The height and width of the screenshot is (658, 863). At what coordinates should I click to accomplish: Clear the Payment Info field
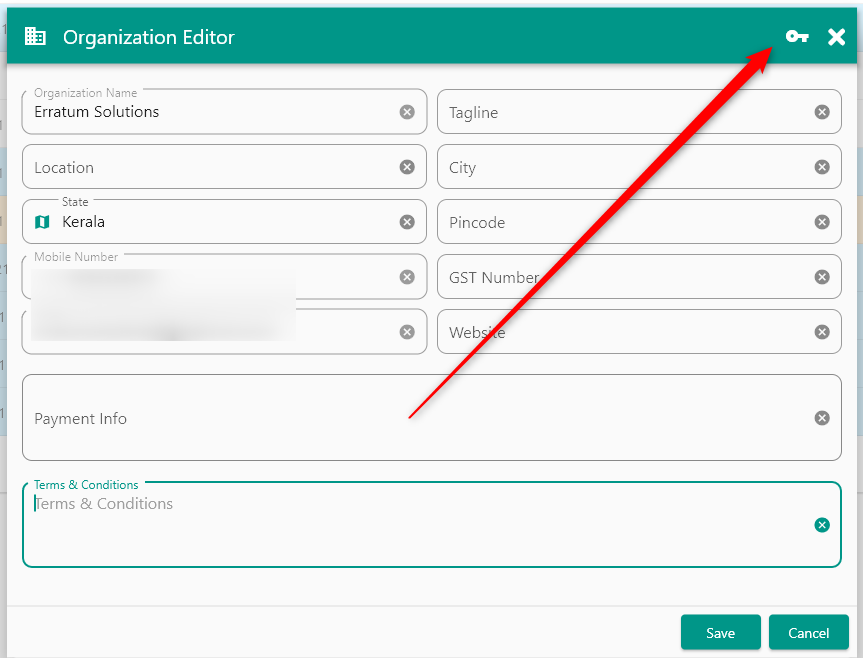(822, 418)
